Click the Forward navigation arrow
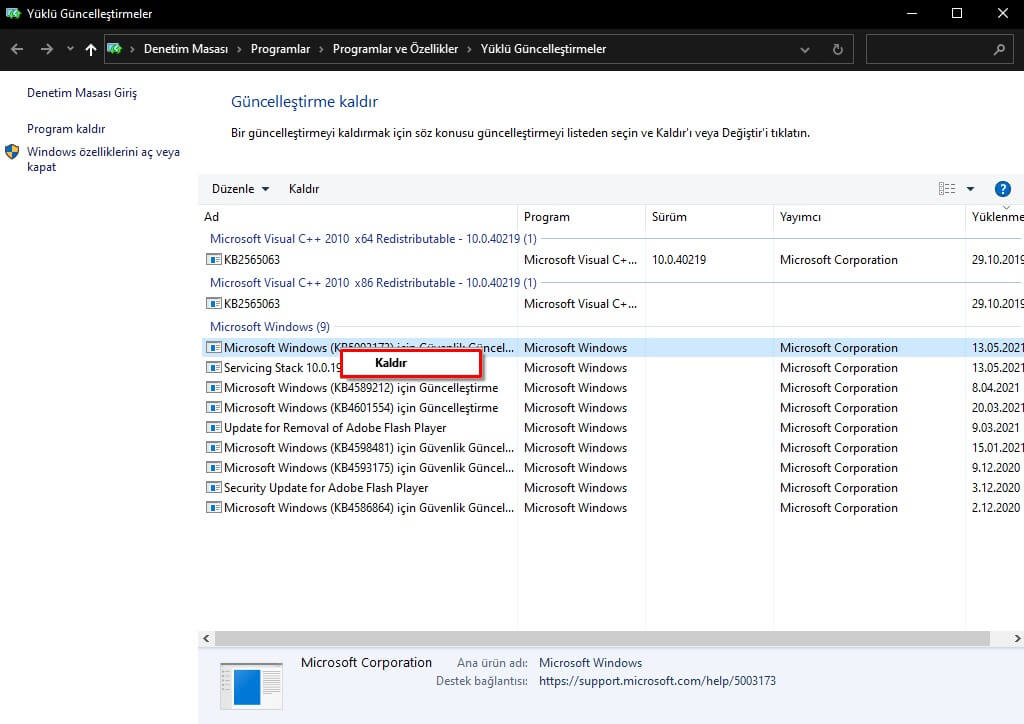The height and width of the screenshot is (724, 1024). [x=46, y=49]
